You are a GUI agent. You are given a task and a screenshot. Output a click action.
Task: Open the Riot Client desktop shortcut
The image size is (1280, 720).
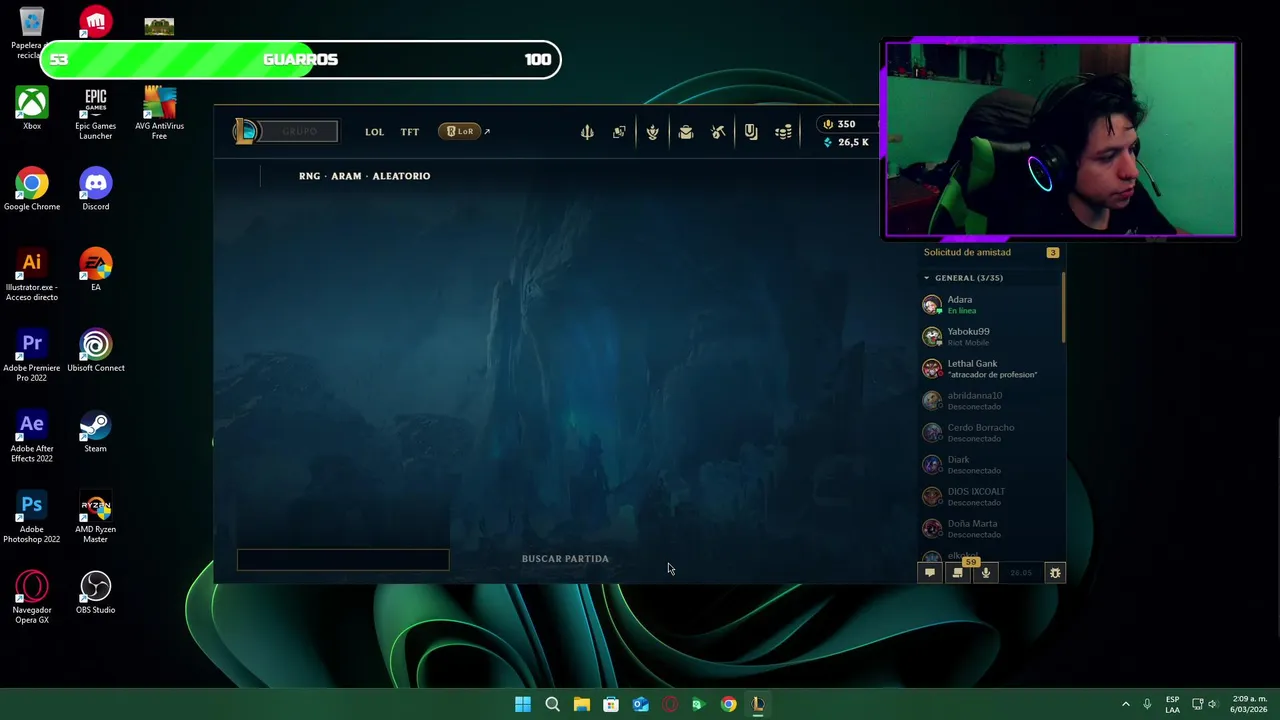pyautogui.click(x=96, y=22)
